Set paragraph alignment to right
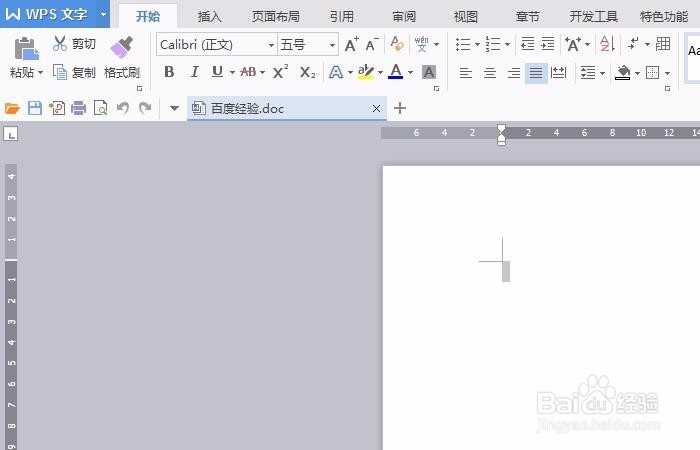This screenshot has height=450, width=700. point(514,72)
